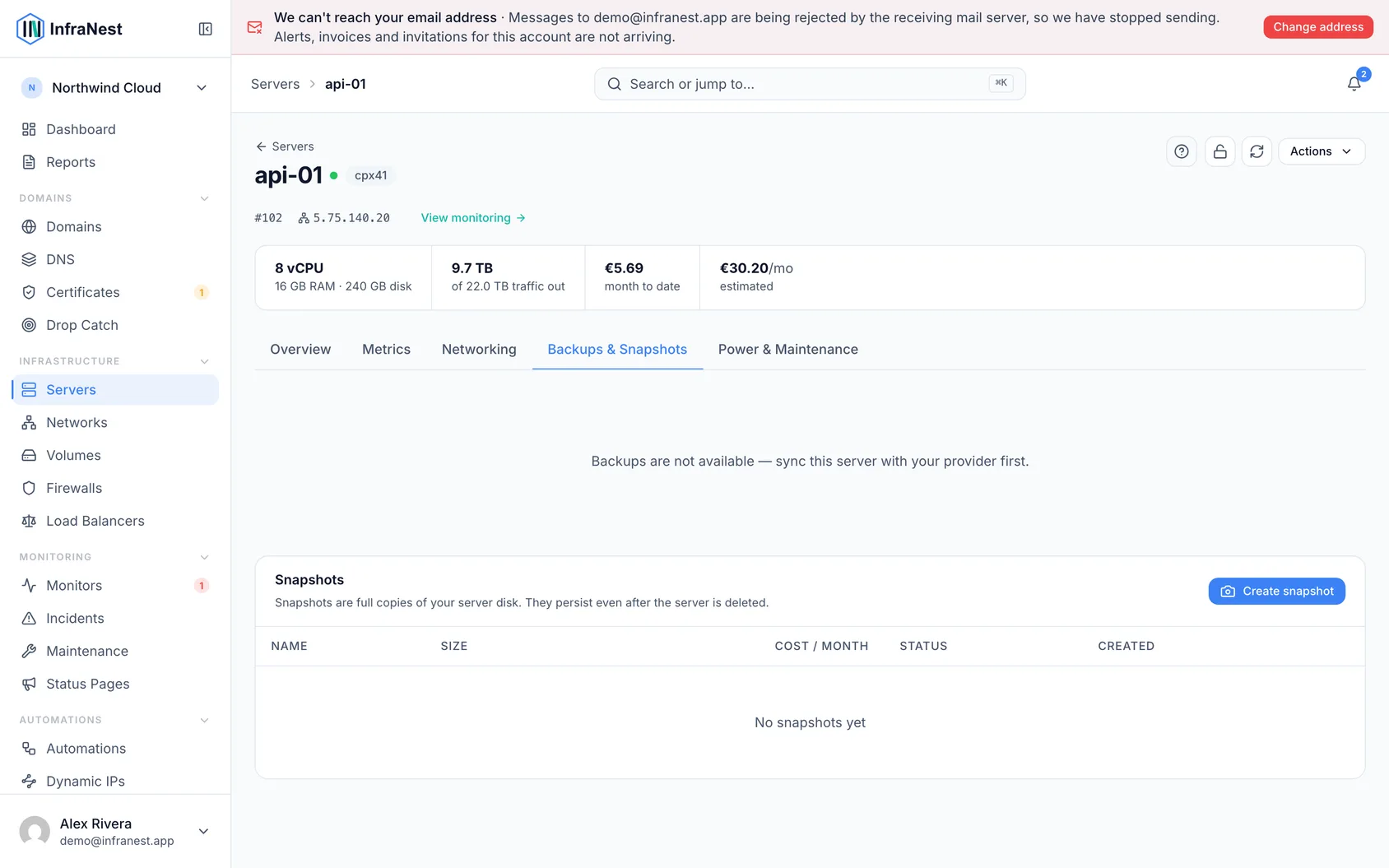1389x868 pixels.
Task: Click the Change address button
Action: click(1318, 27)
